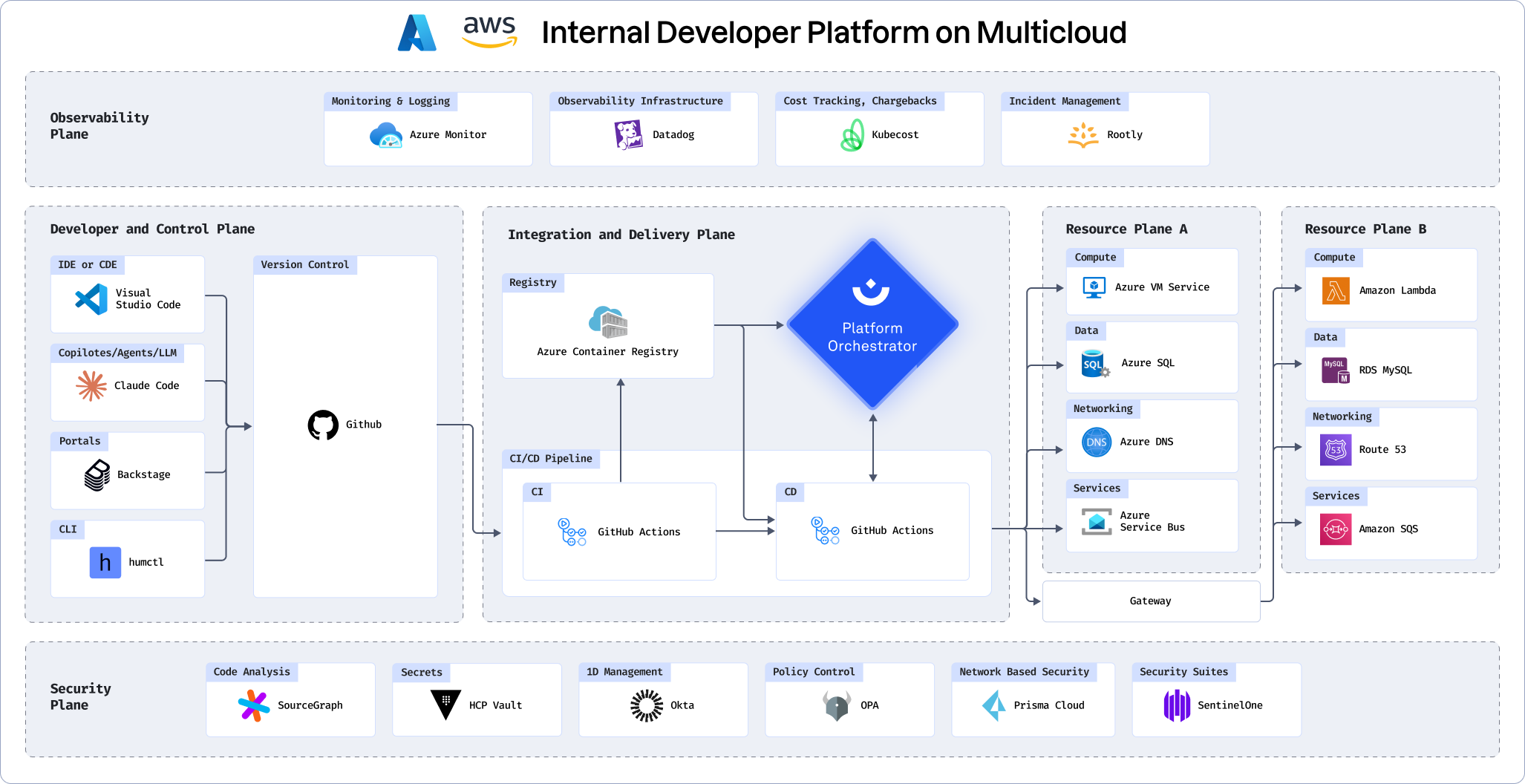Select the Okta sunburst icon
Image resolution: width=1525 pixels, height=784 pixels.
point(647,705)
